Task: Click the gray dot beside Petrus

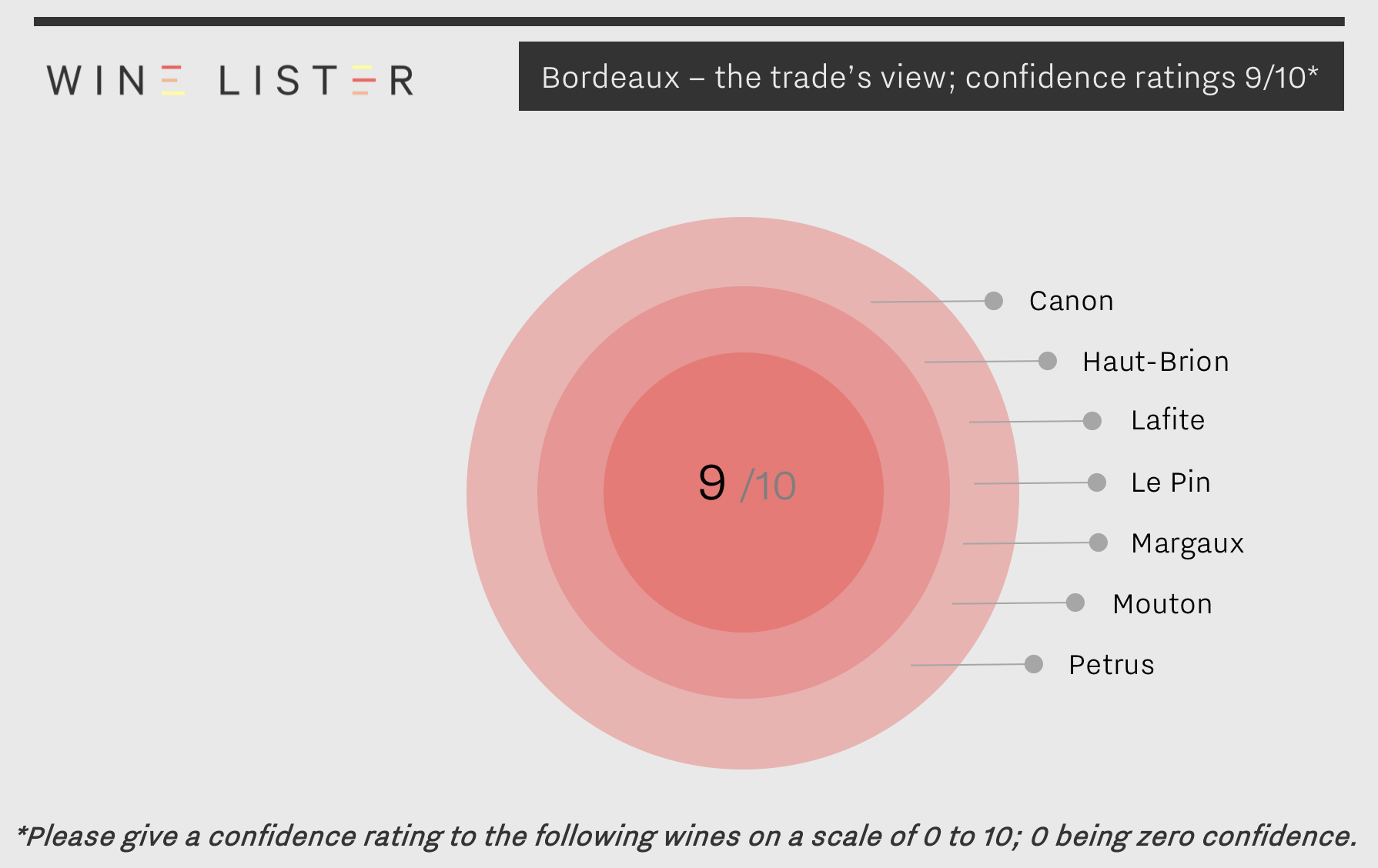Action: pos(1034,664)
